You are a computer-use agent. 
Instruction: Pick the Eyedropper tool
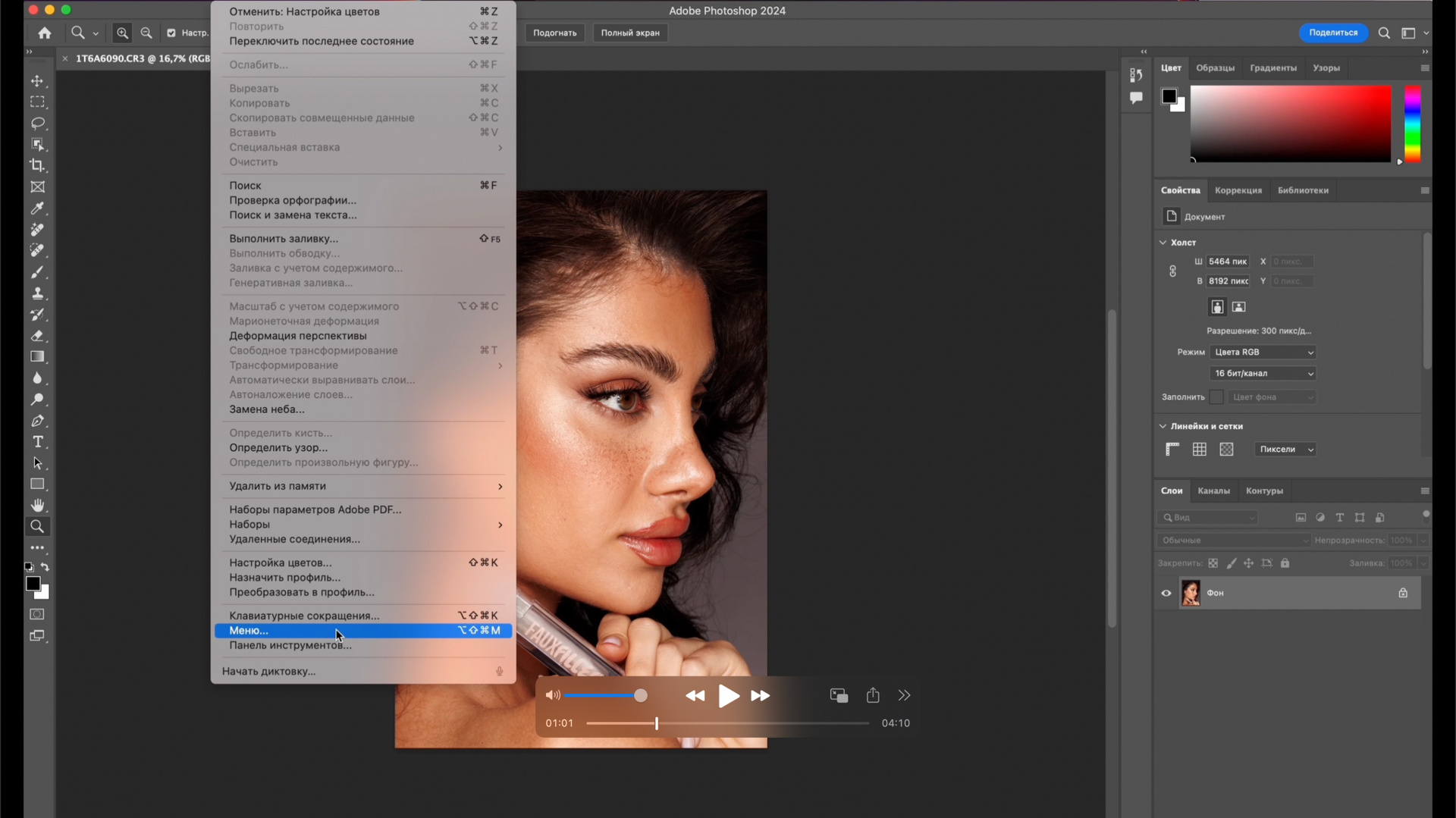(37, 208)
